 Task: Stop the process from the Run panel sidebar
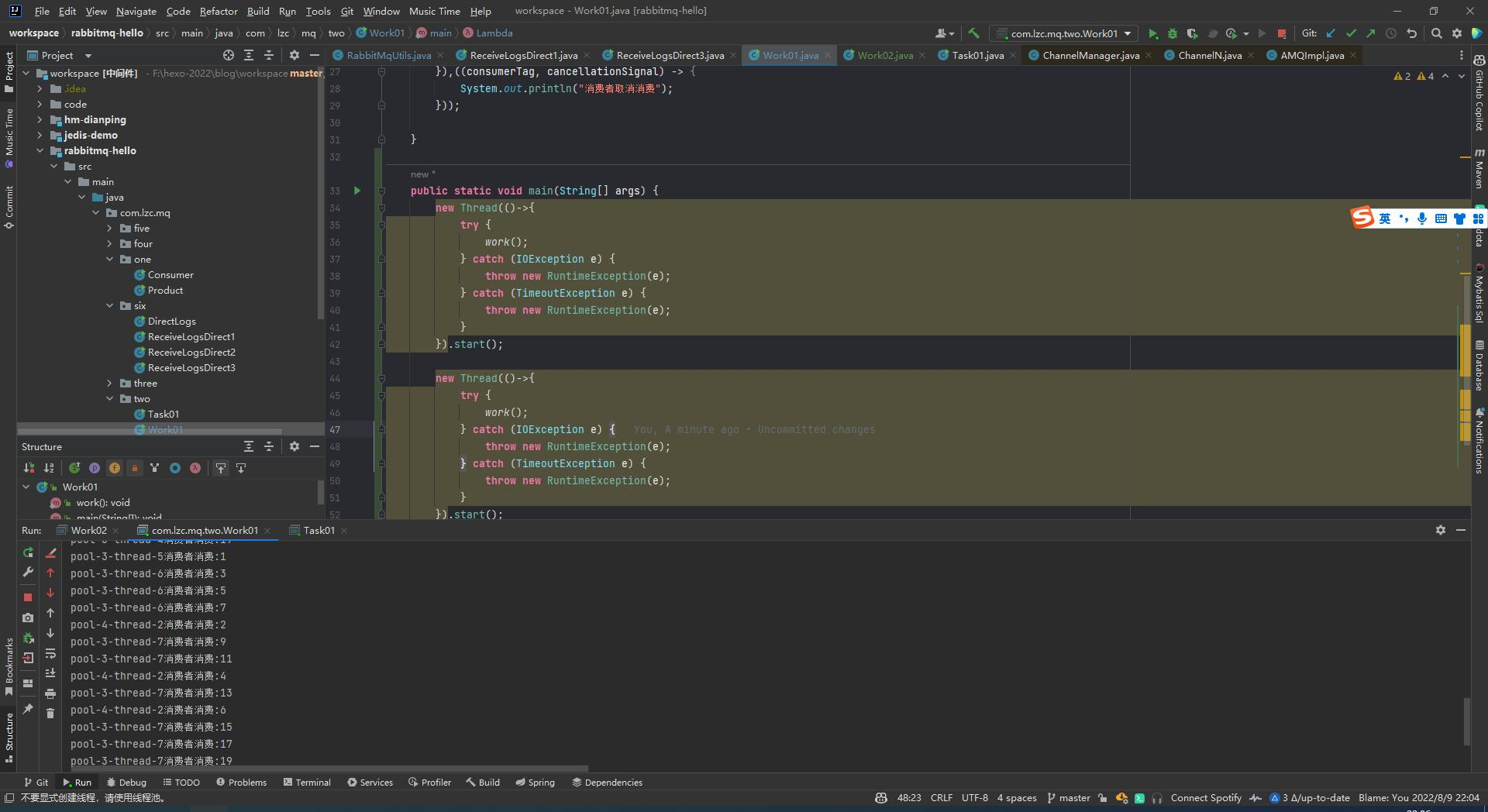pos(28,597)
